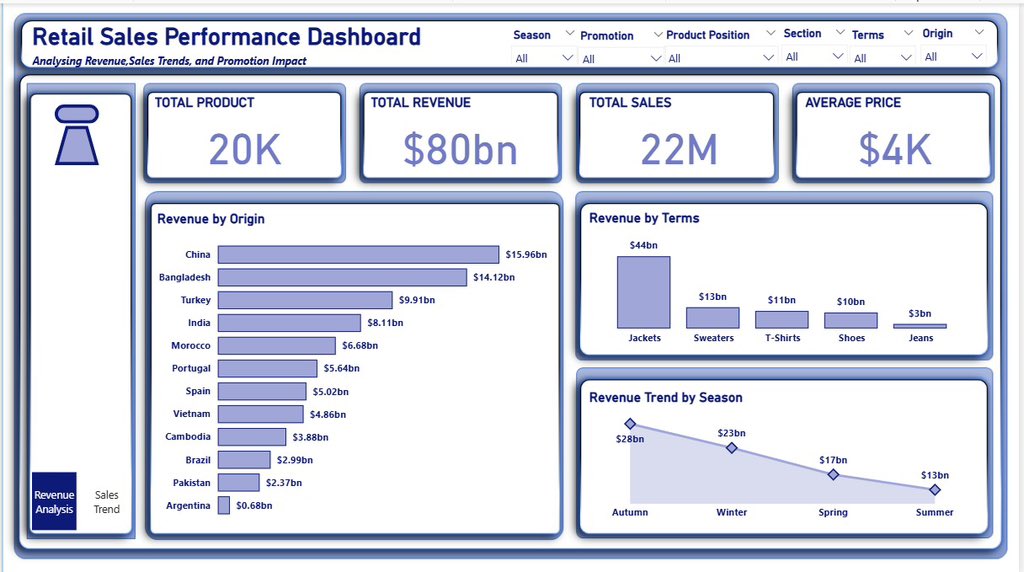
Task: Select the Argentina revenue bar
Action: 224,505
